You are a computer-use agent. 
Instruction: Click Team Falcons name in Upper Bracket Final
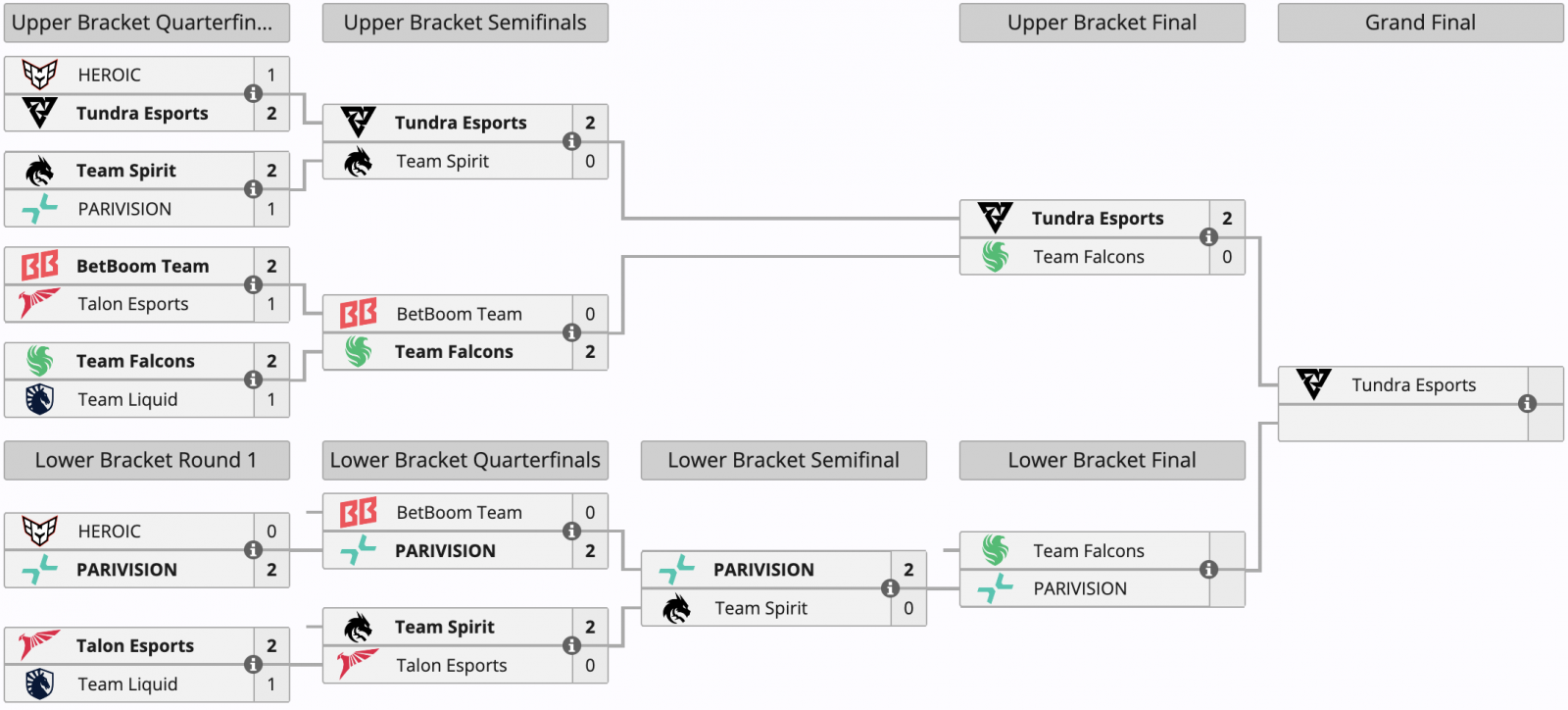pos(1088,257)
